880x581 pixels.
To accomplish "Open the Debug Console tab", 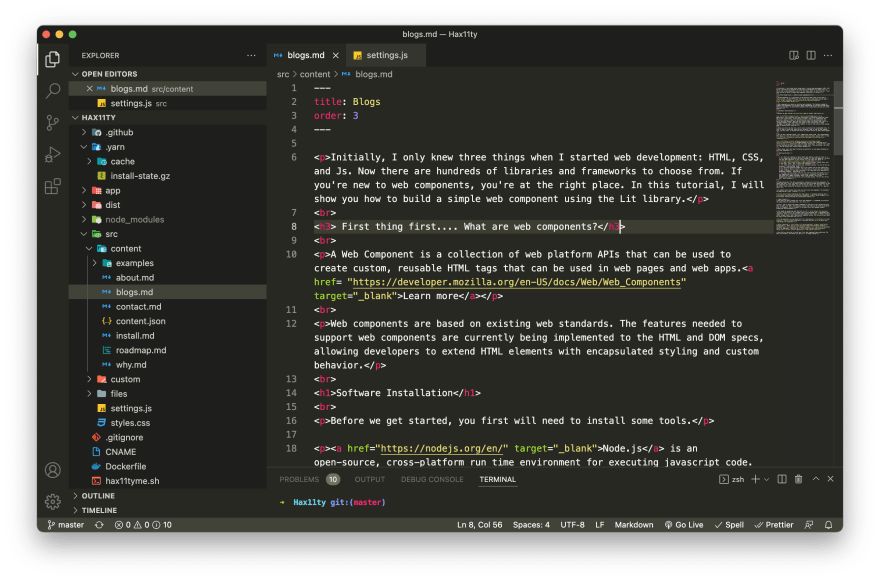I will click(x=432, y=479).
